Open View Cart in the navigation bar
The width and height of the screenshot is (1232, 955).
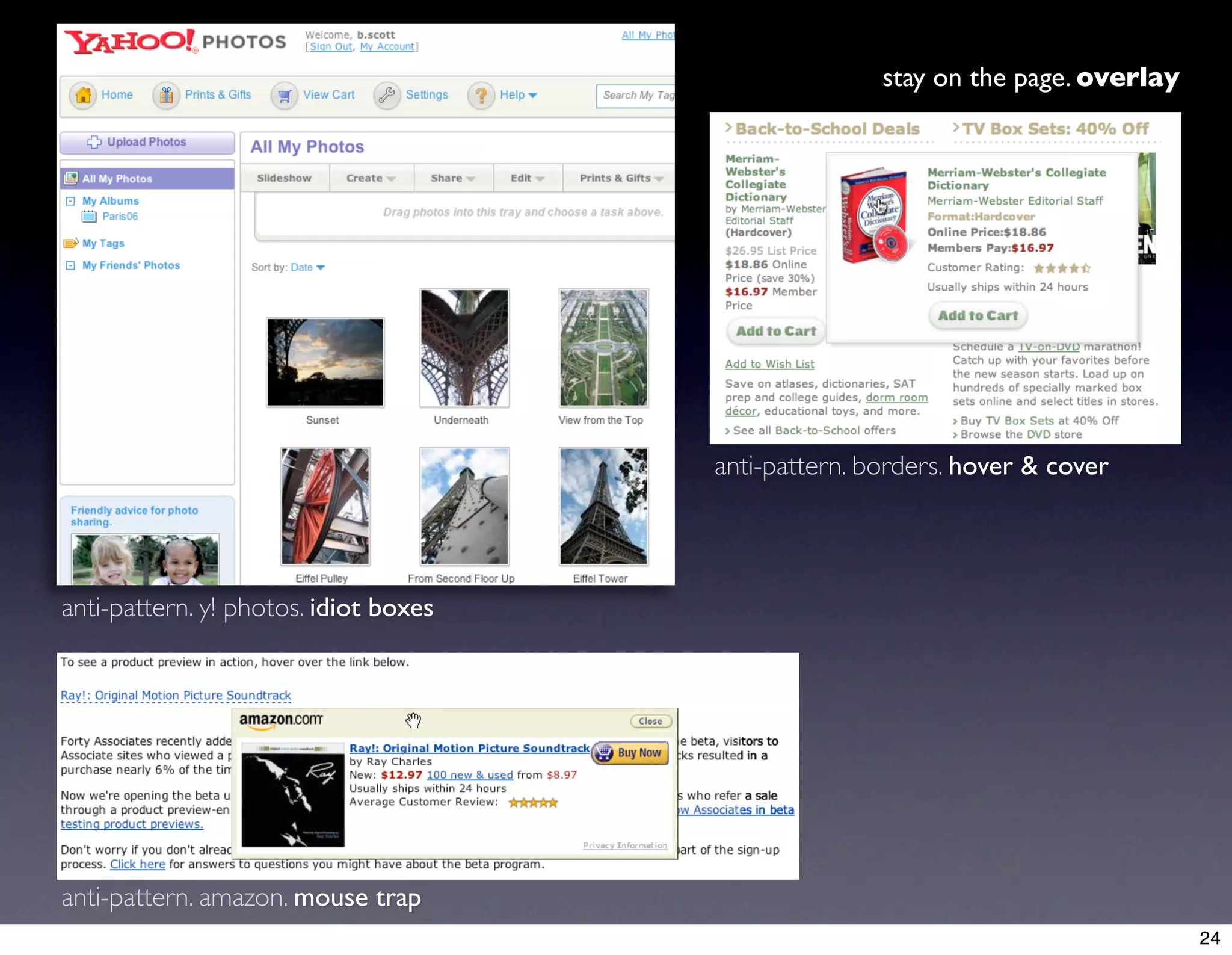(x=328, y=94)
